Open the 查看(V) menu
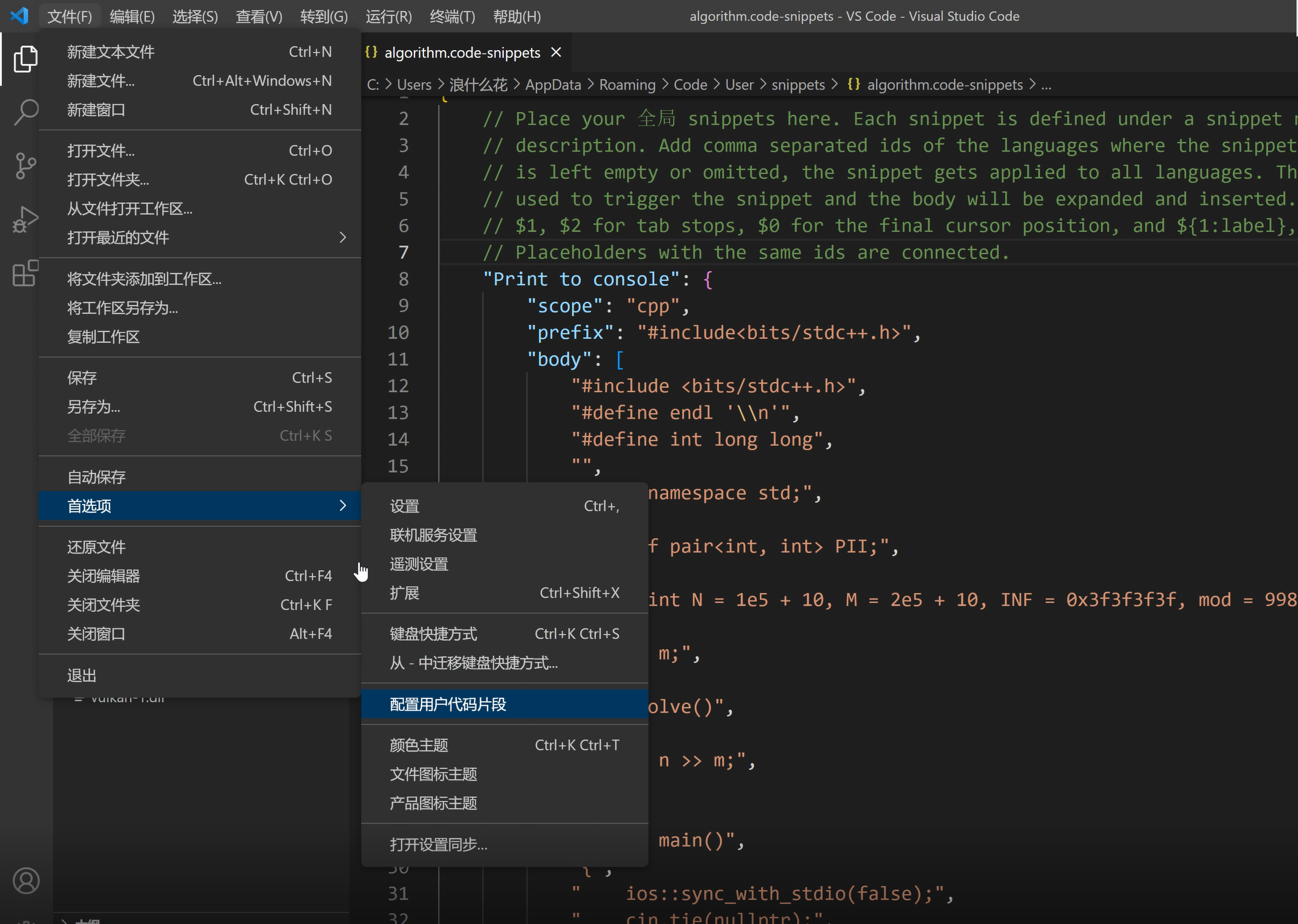1298x924 pixels. coord(259,17)
